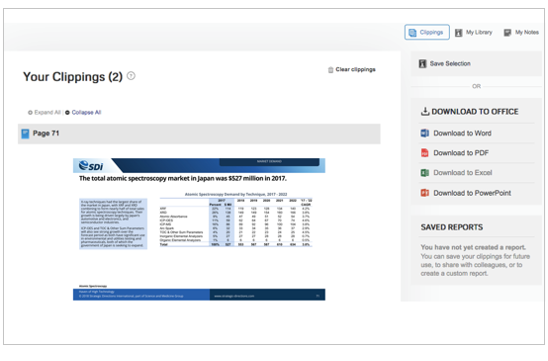This screenshot has height=361, width=548.
Task: Expand All clippings
Action: 44,112
